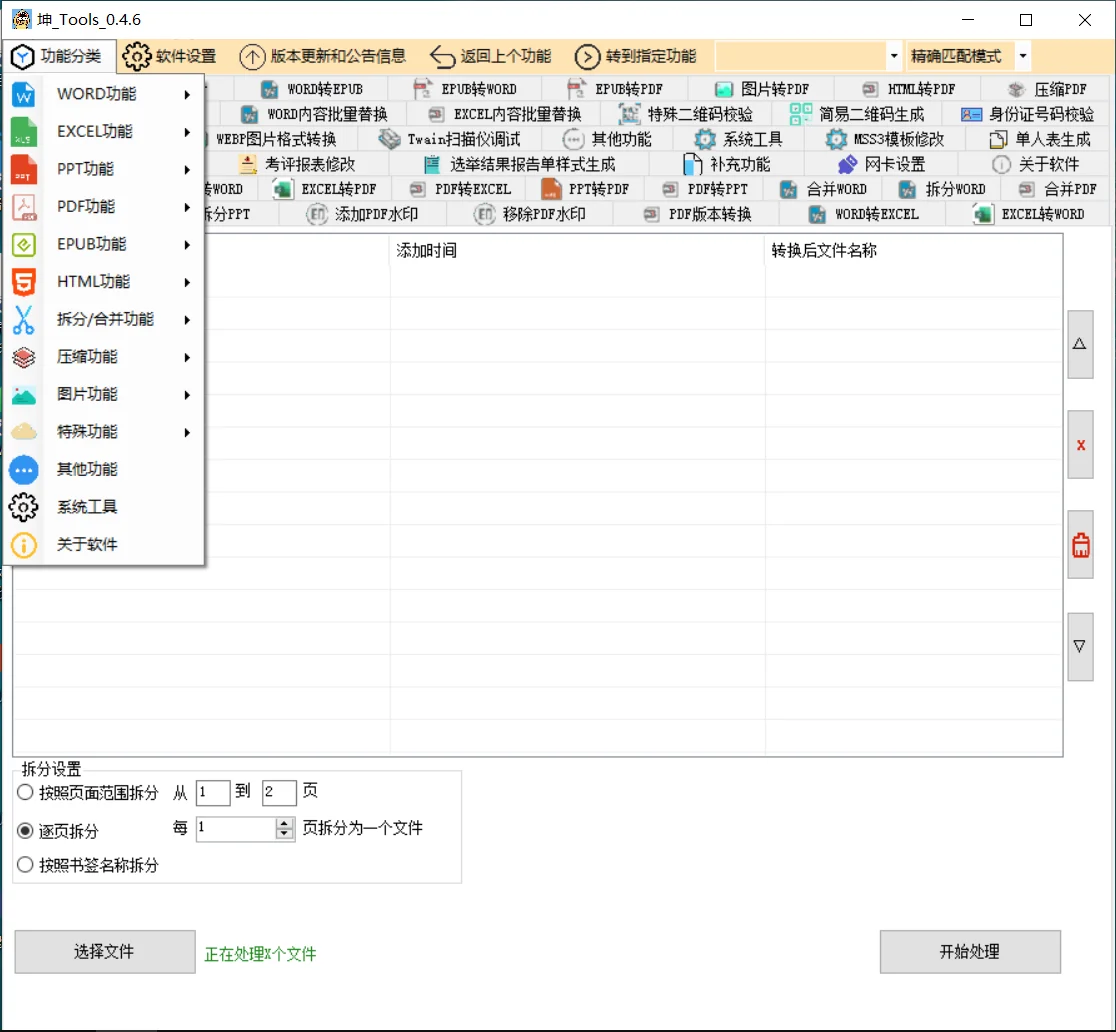This screenshot has width=1116, height=1032.
Task: Open 软件设置
Action: coord(169,56)
